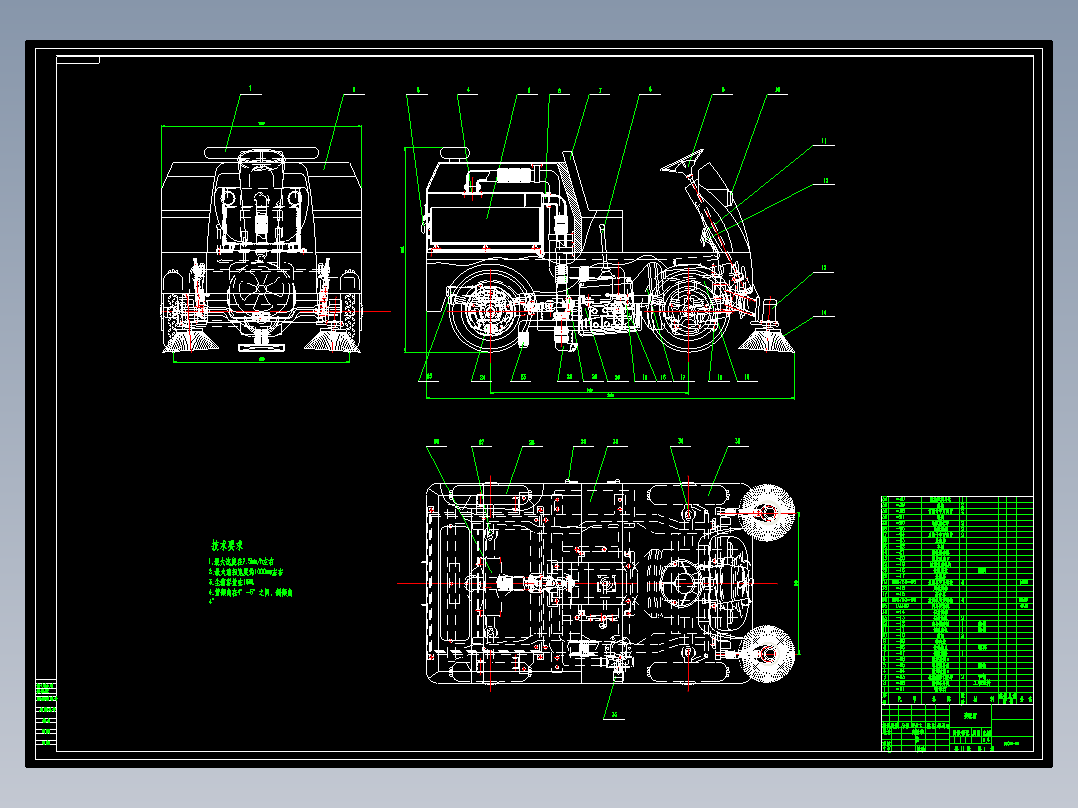Select callout number 7 above the side view
Viewport: 1078px width, 808px height.
click(x=600, y=90)
